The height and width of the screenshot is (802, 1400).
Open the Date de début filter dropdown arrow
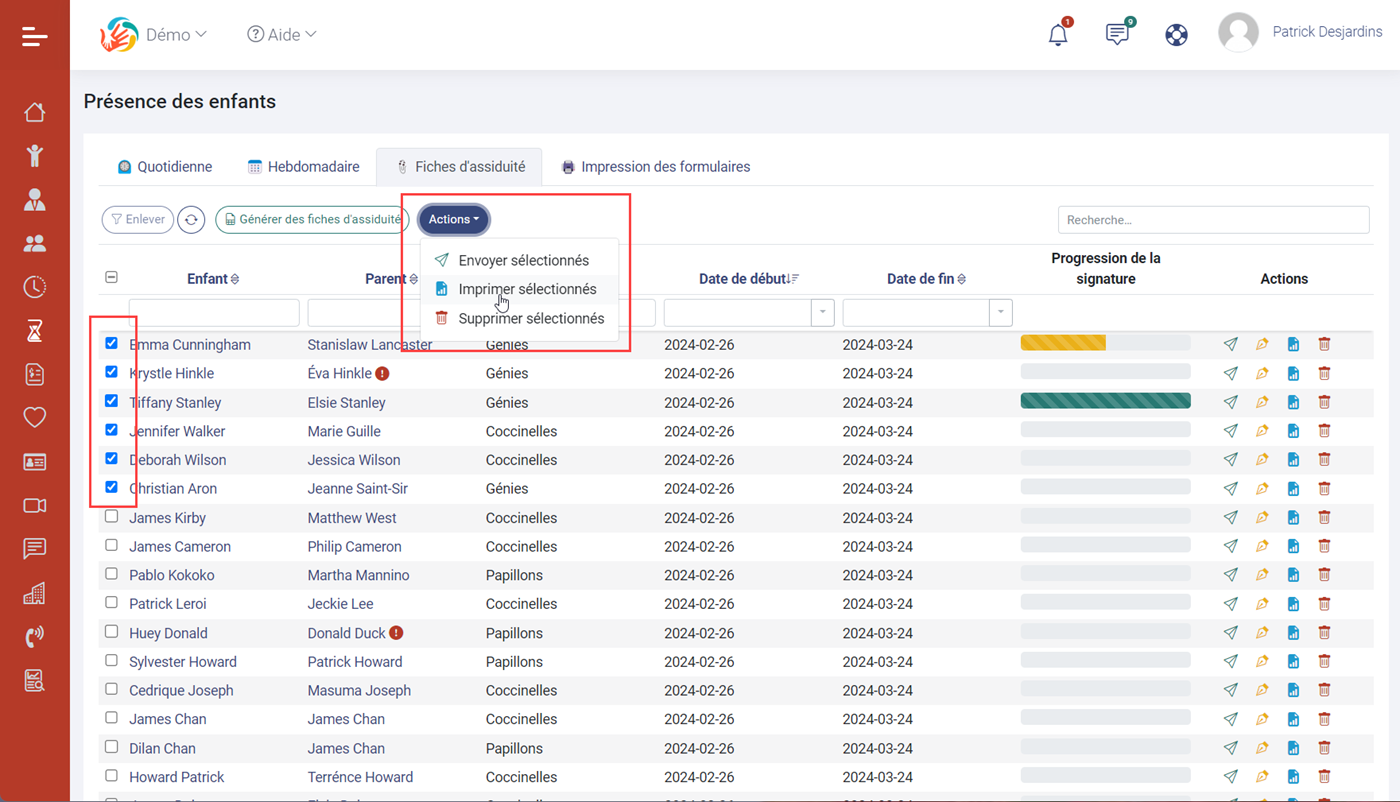(x=822, y=313)
